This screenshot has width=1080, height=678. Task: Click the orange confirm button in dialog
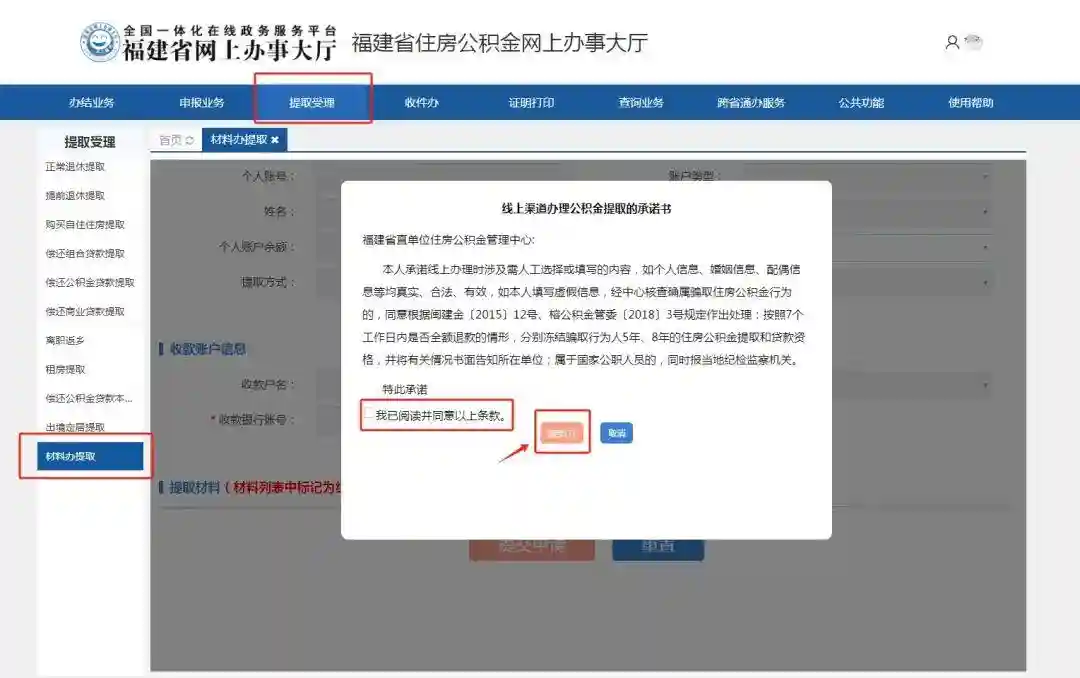click(x=561, y=433)
